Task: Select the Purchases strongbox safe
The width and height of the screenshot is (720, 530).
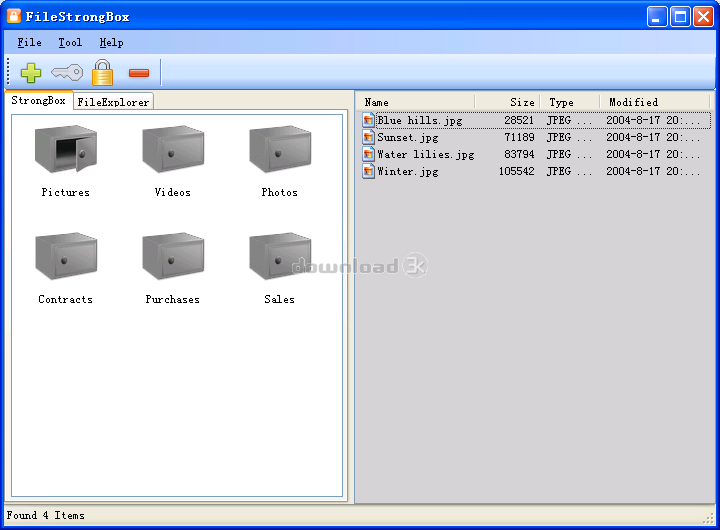Action: 173,257
